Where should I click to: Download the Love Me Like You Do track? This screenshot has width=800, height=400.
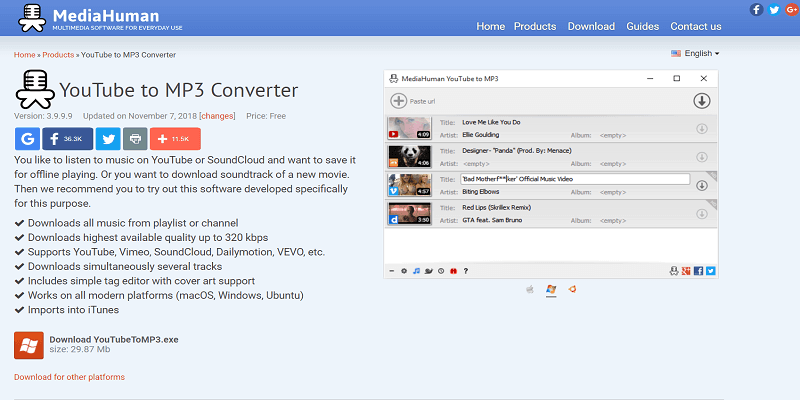tap(702, 129)
